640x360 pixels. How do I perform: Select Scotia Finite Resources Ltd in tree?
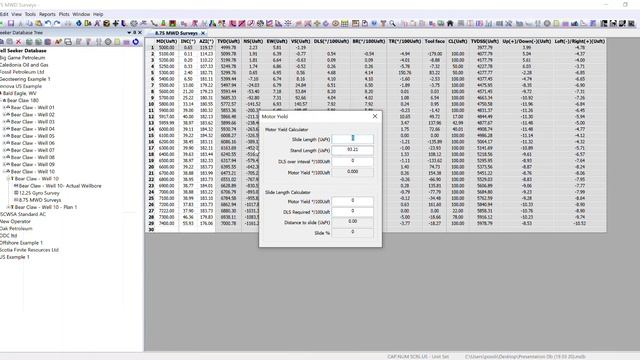coord(29,250)
